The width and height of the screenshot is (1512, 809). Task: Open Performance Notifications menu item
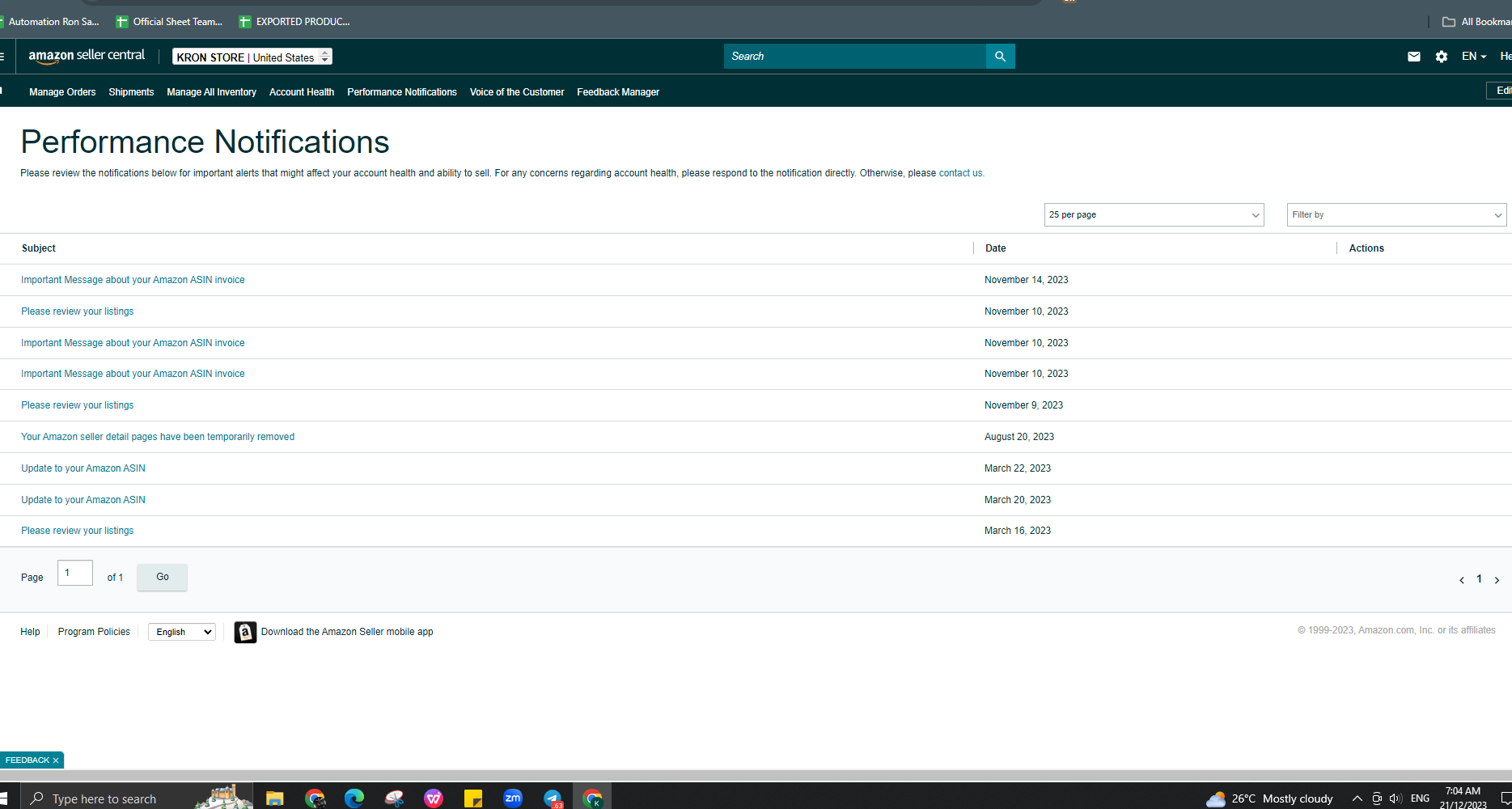pyautogui.click(x=402, y=92)
